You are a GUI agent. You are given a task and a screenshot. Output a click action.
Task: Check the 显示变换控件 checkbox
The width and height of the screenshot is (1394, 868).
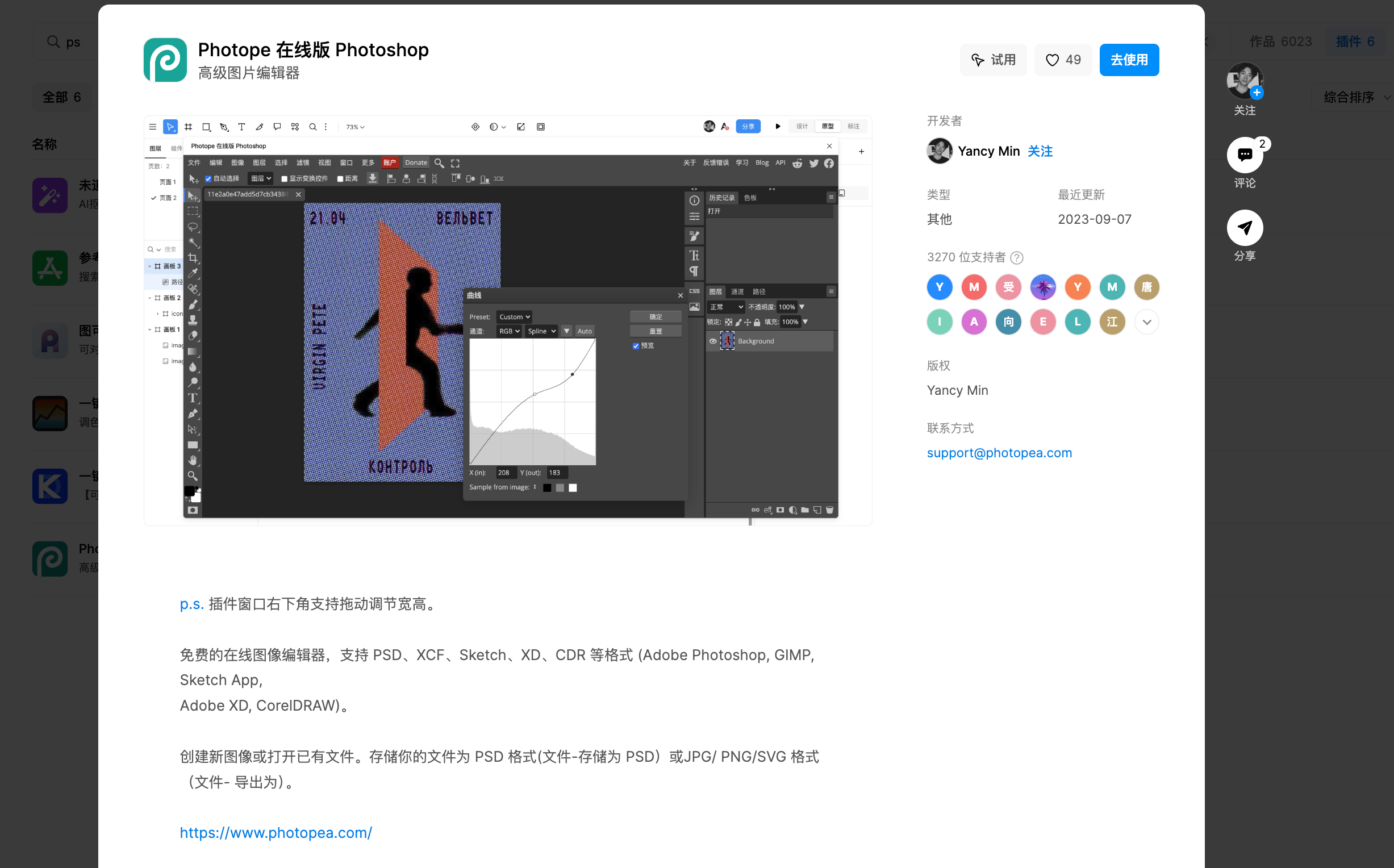coord(284,178)
